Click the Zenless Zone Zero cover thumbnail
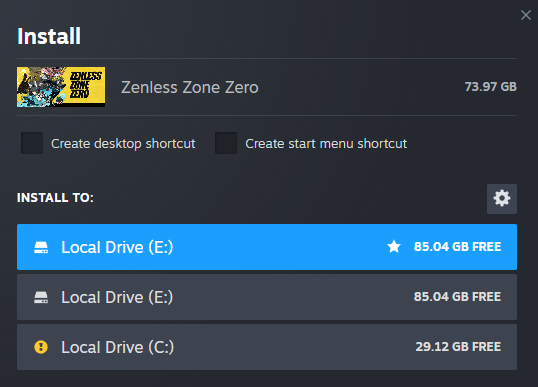 pos(61,87)
